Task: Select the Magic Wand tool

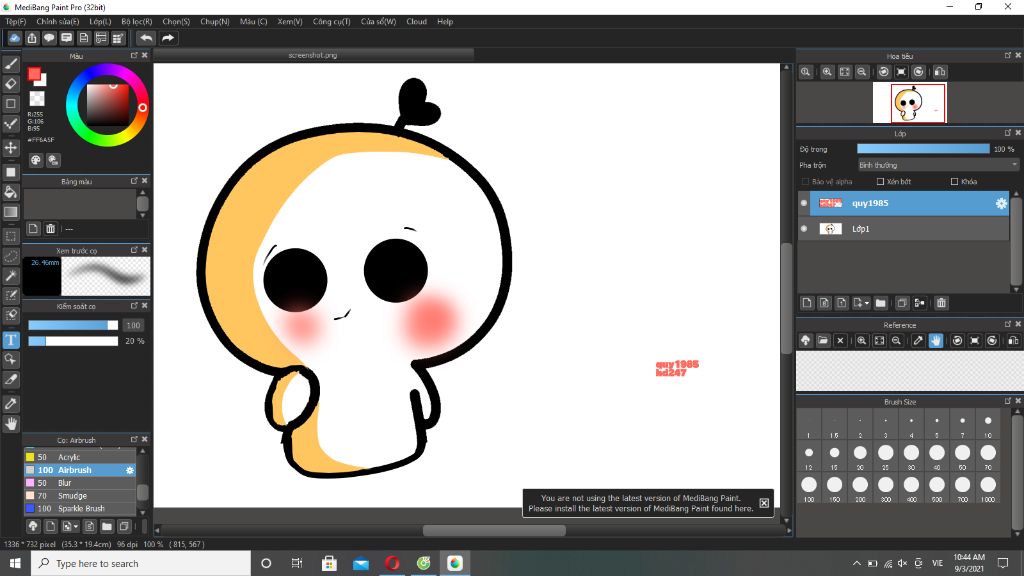Action: 11,276
